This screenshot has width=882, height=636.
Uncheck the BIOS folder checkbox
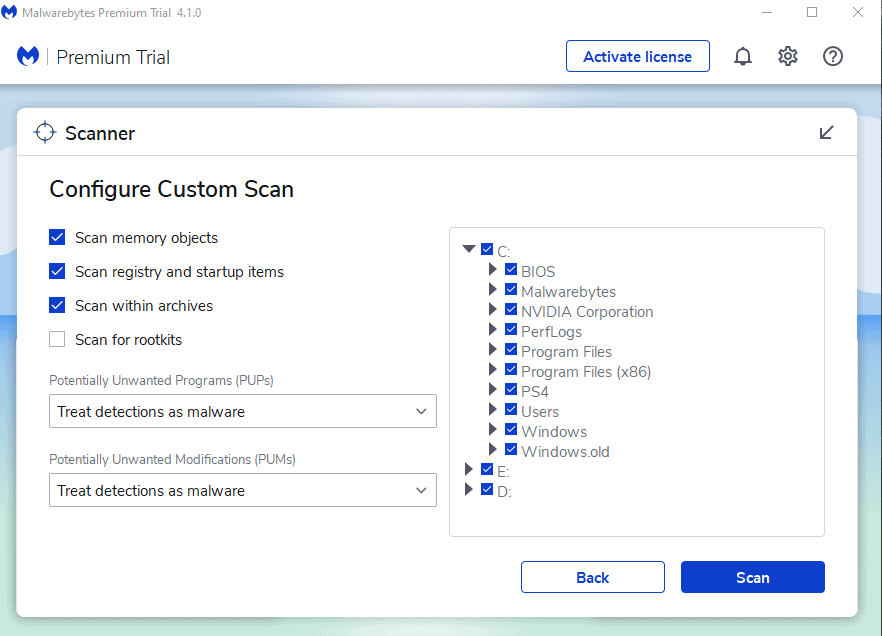[x=511, y=269]
